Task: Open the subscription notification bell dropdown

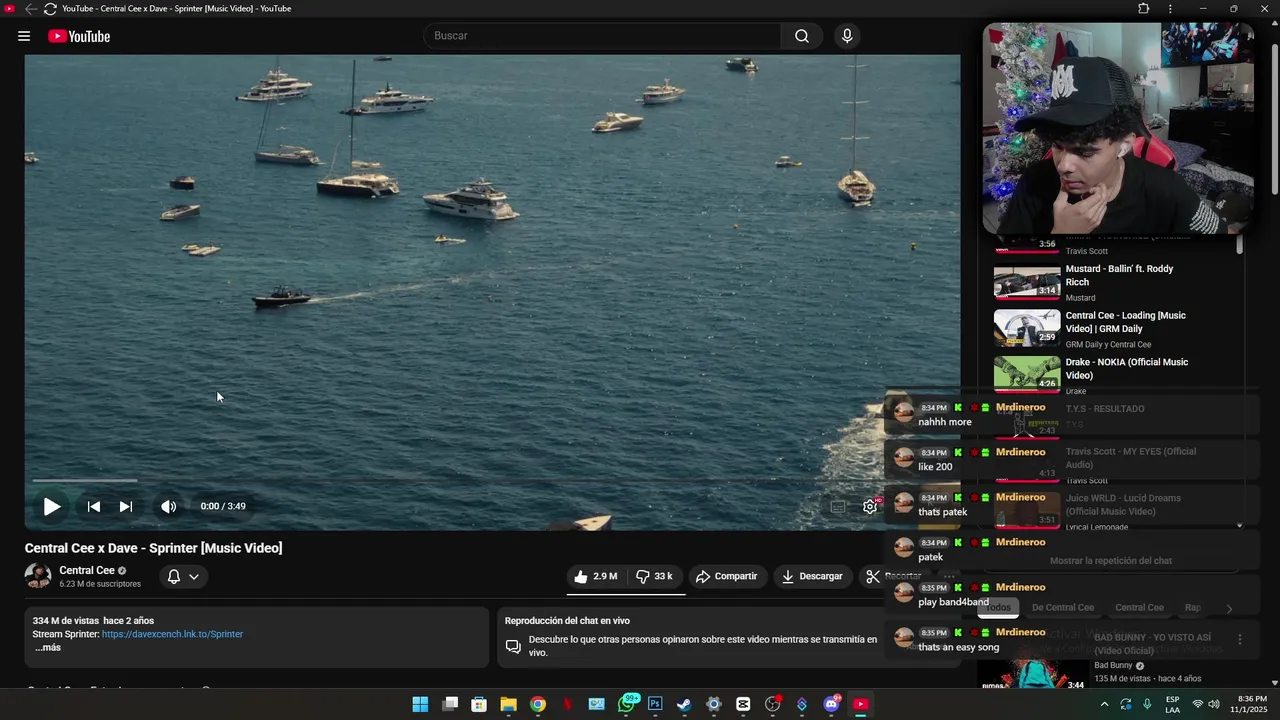Action: pos(183,576)
